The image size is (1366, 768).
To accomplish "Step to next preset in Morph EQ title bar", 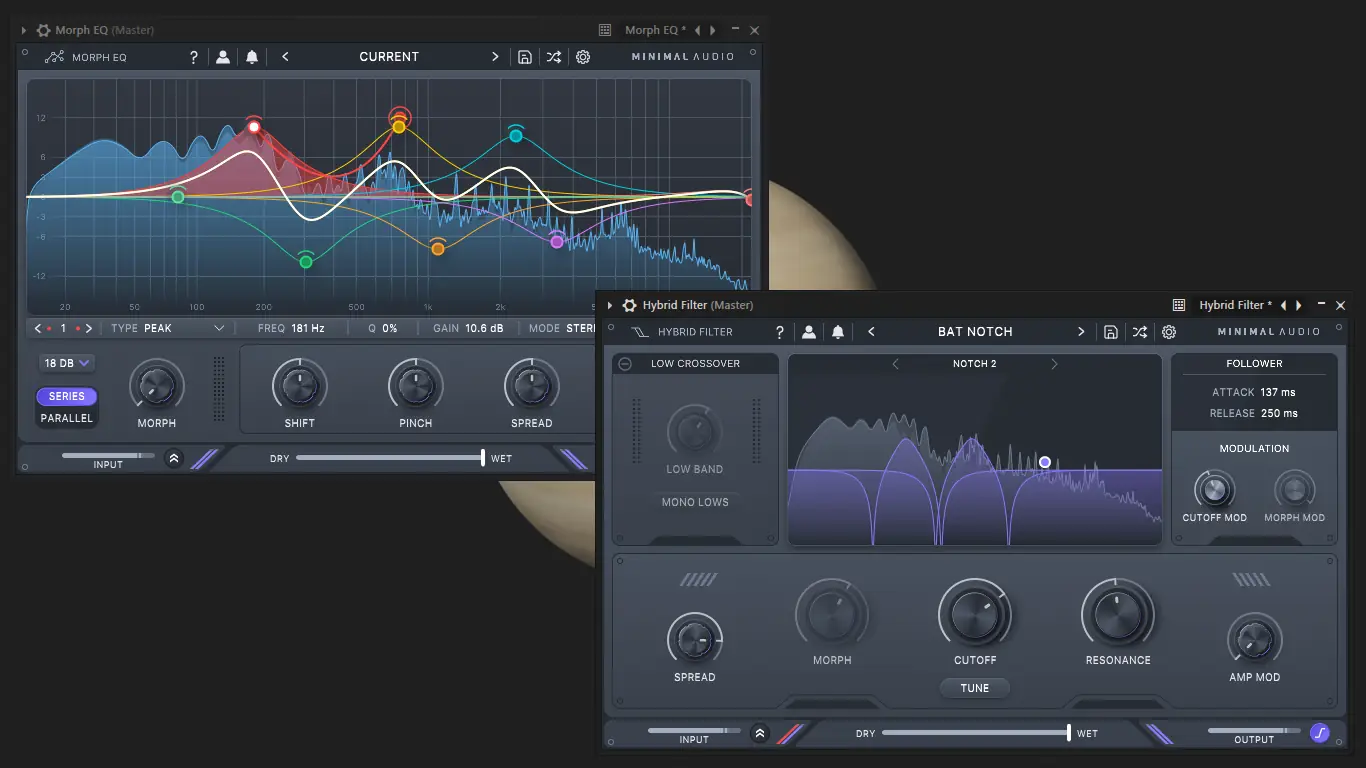I will (x=713, y=30).
